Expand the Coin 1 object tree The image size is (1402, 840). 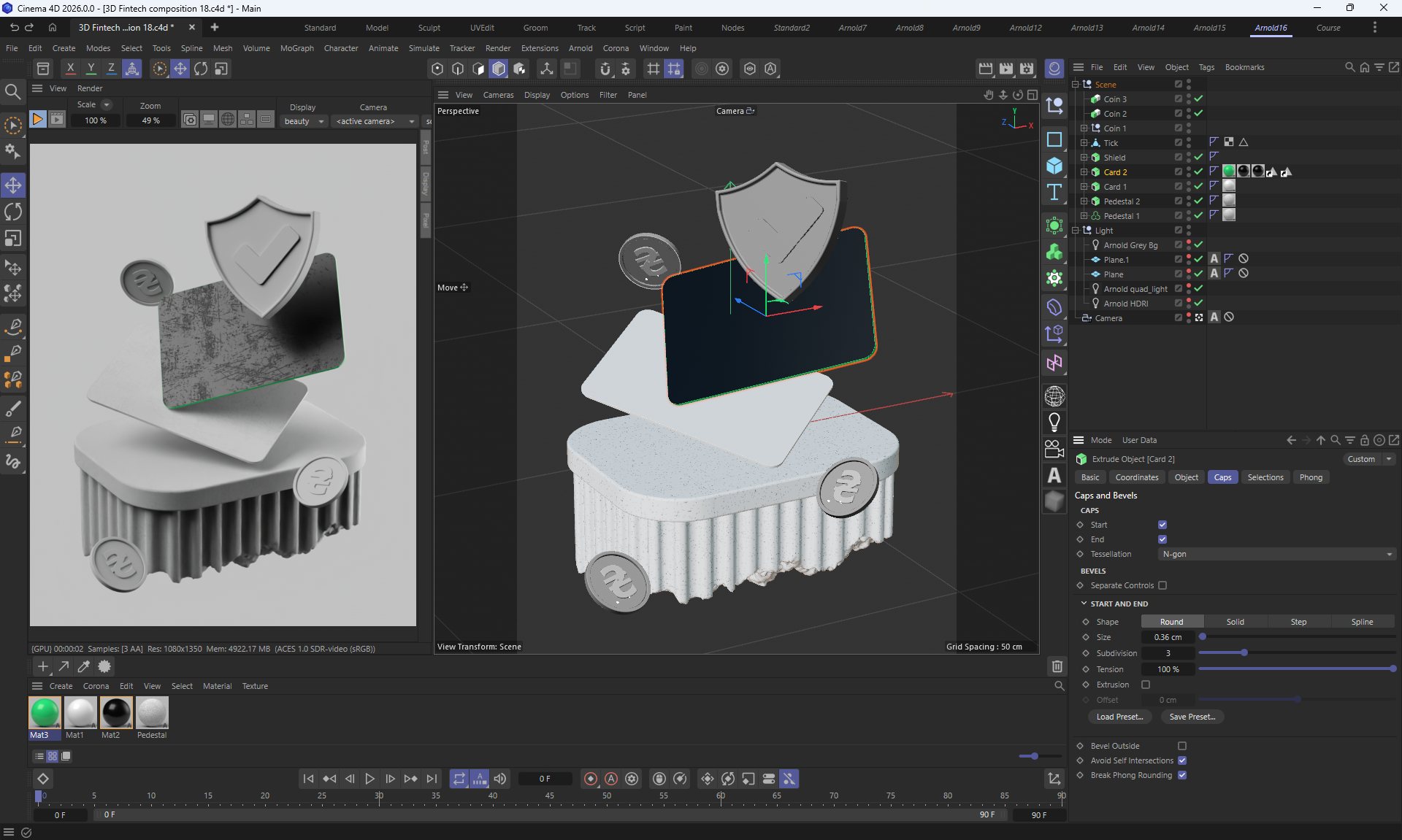tap(1084, 128)
